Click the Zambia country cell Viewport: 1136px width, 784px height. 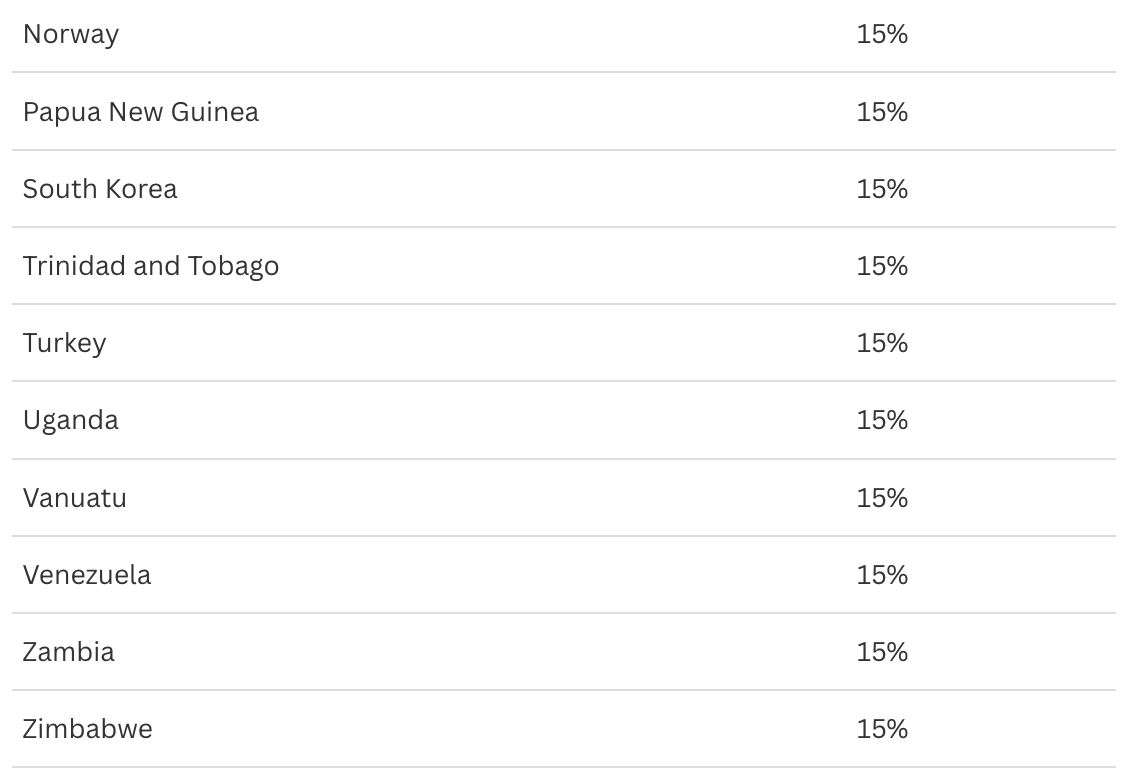(x=69, y=652)
